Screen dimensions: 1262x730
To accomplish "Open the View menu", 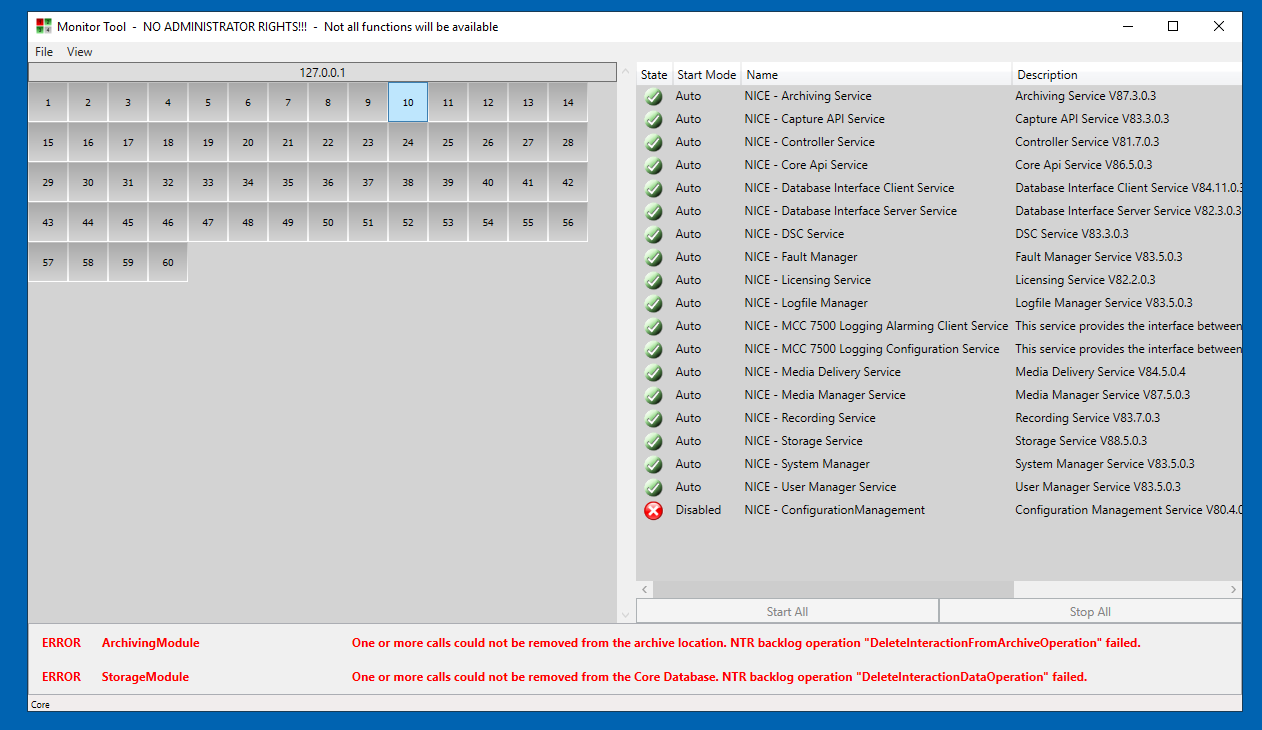I will [80, 52].
